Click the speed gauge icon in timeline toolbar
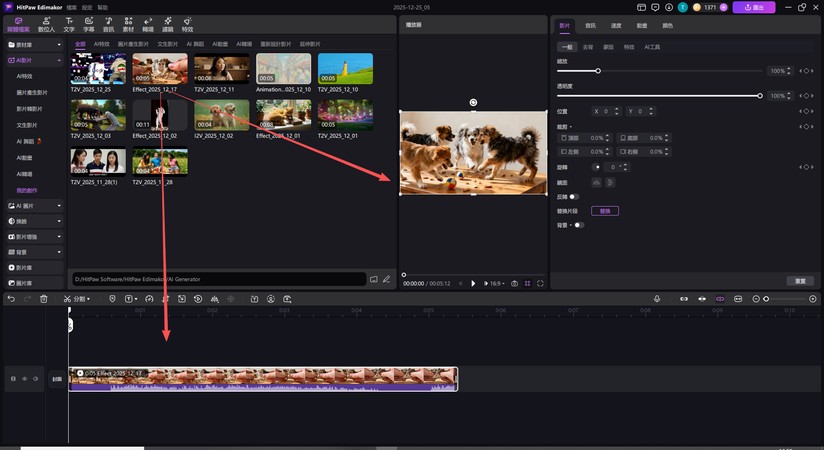The image size is (824, 450). (149, 299)
